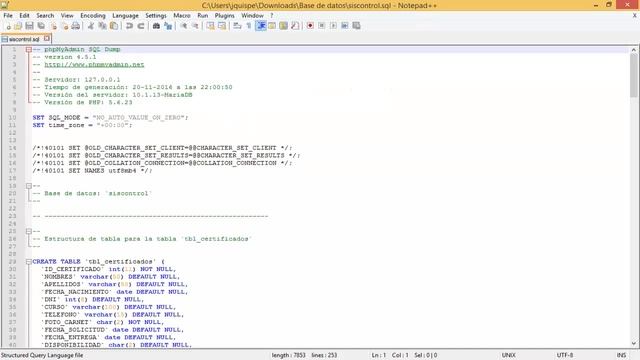This screenshot has width=640, height=360.
Task: Collapse the fold marker at line 19
Action: tap(29, 186)
